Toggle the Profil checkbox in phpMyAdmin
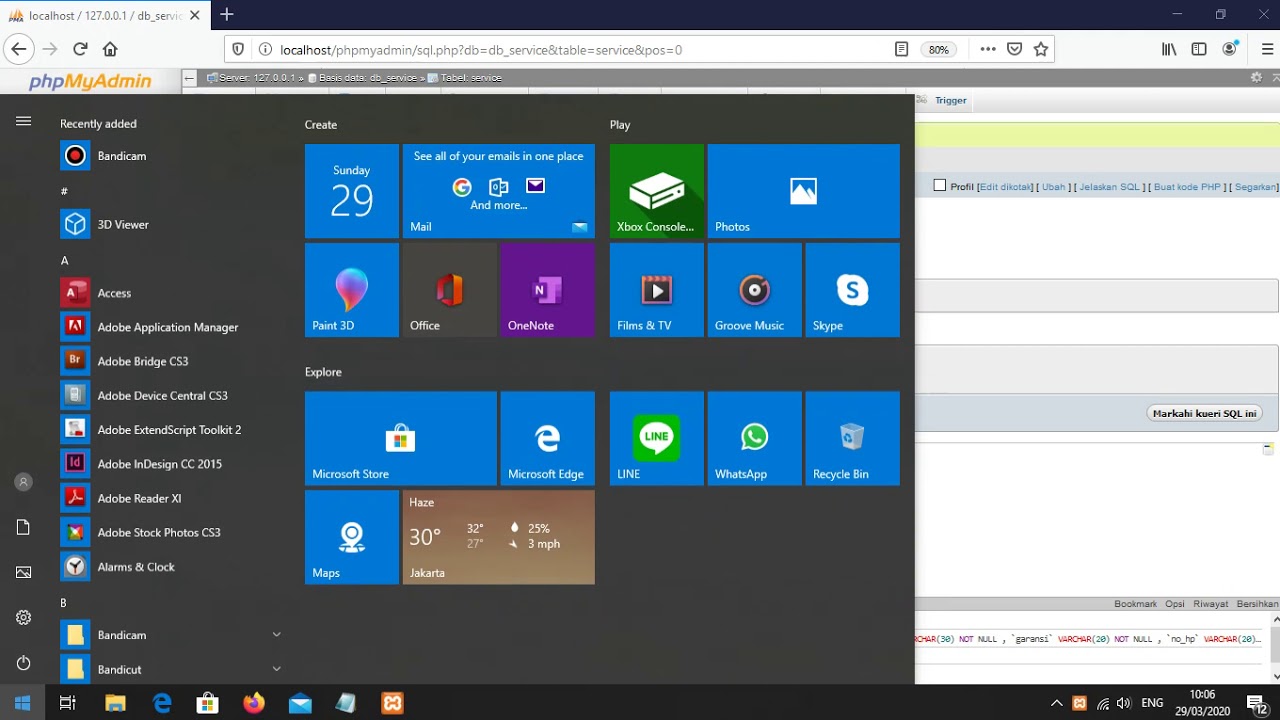The image size is (1280, 720). 940,186
